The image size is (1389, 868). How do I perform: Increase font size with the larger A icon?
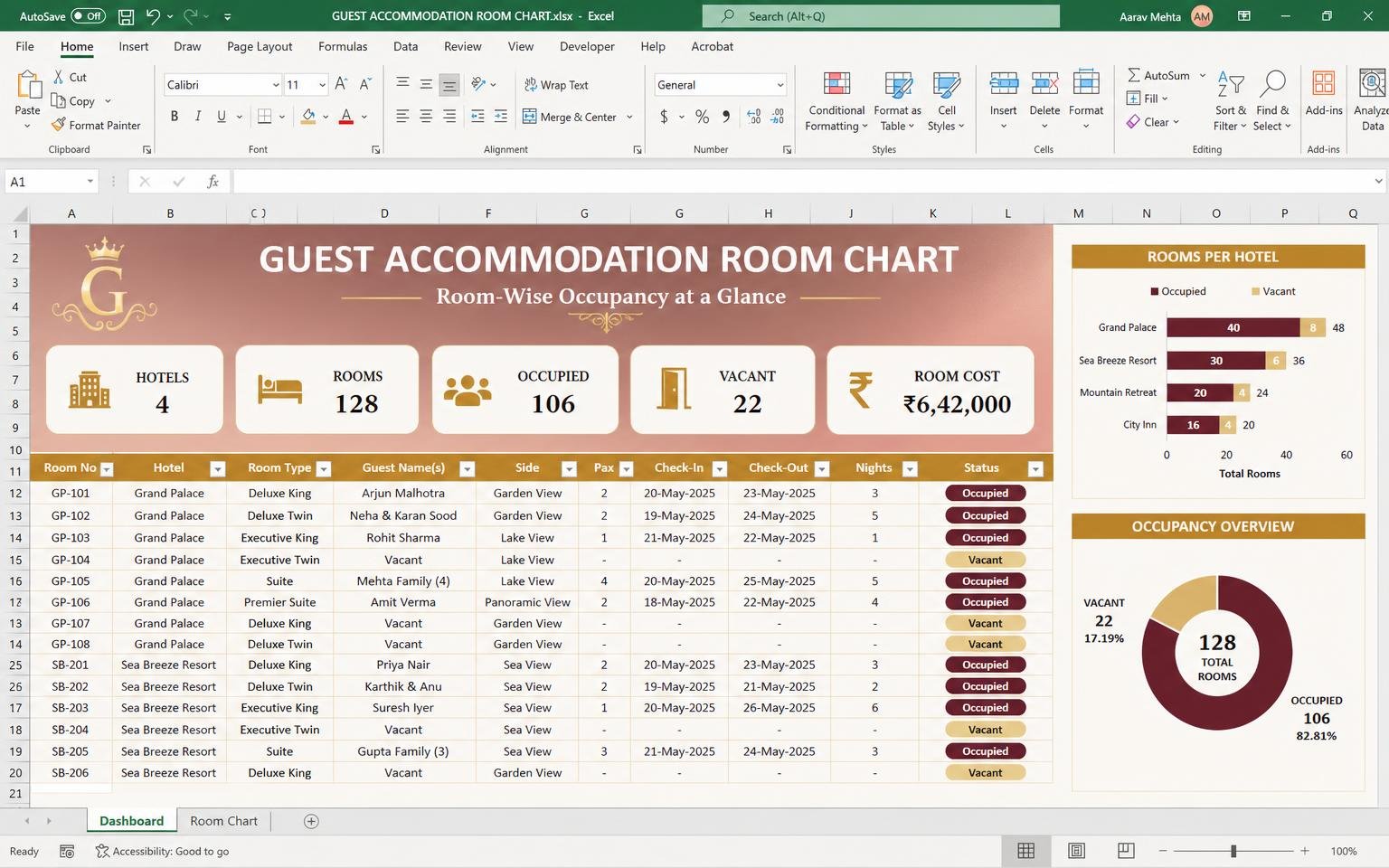[x=341, y=84]
